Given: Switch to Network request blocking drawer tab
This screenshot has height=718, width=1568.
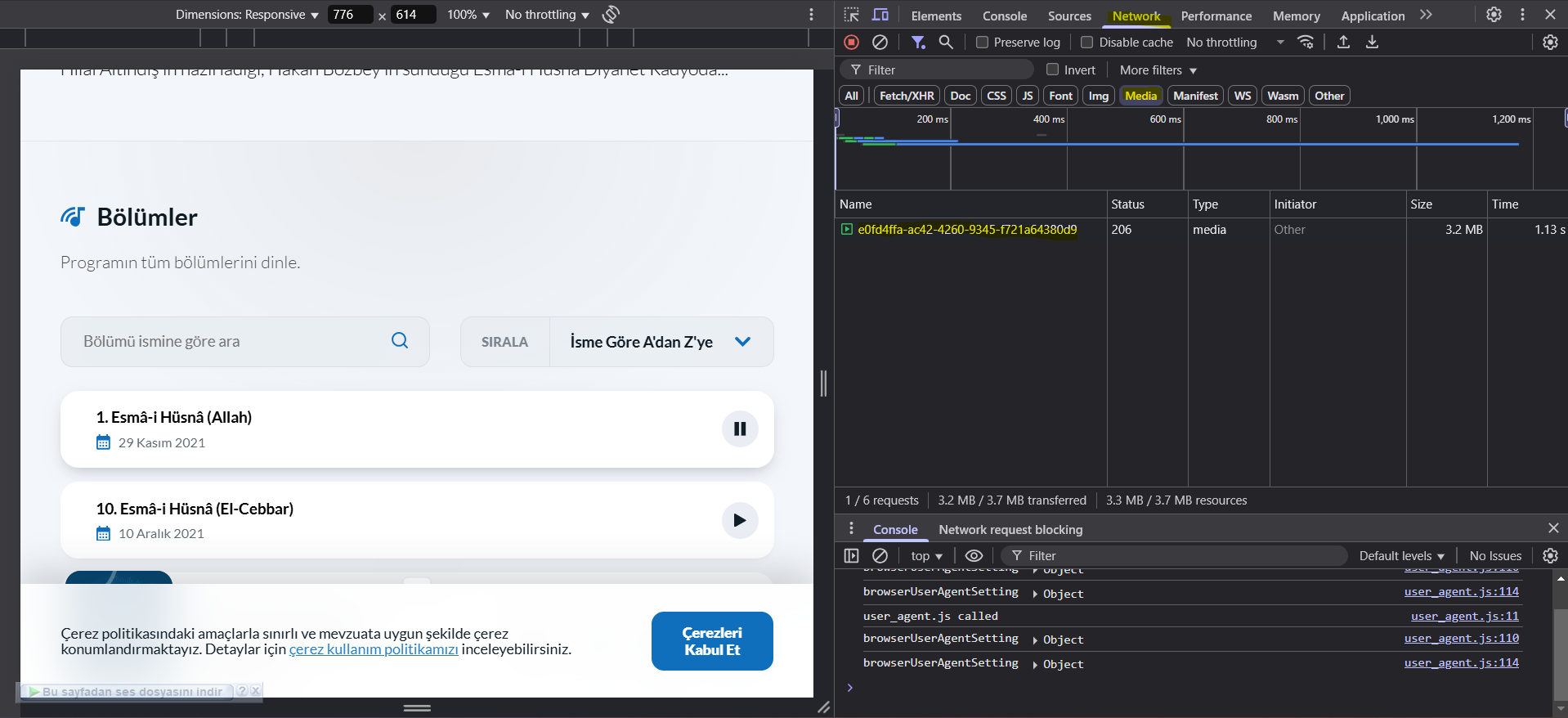Looking at the screenshot, I should 1010,529.
